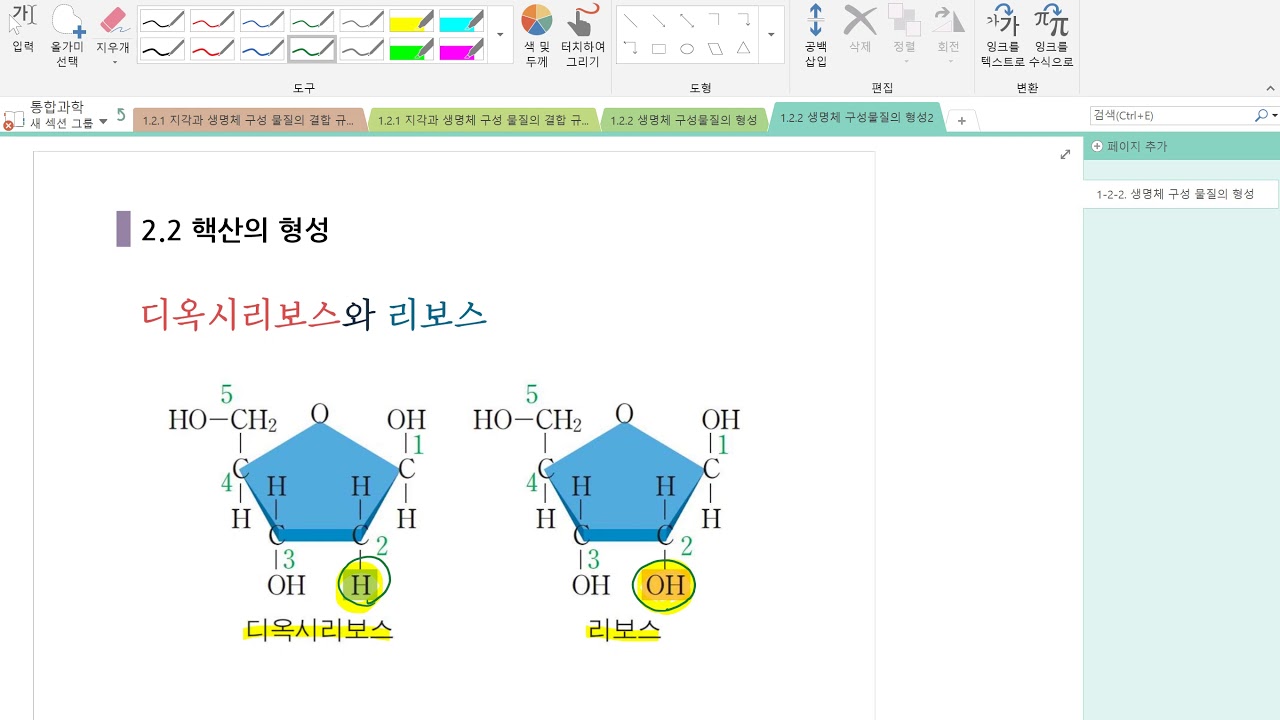Choose the triangle shape
The image size is (1280, 720).
(743, 48)
